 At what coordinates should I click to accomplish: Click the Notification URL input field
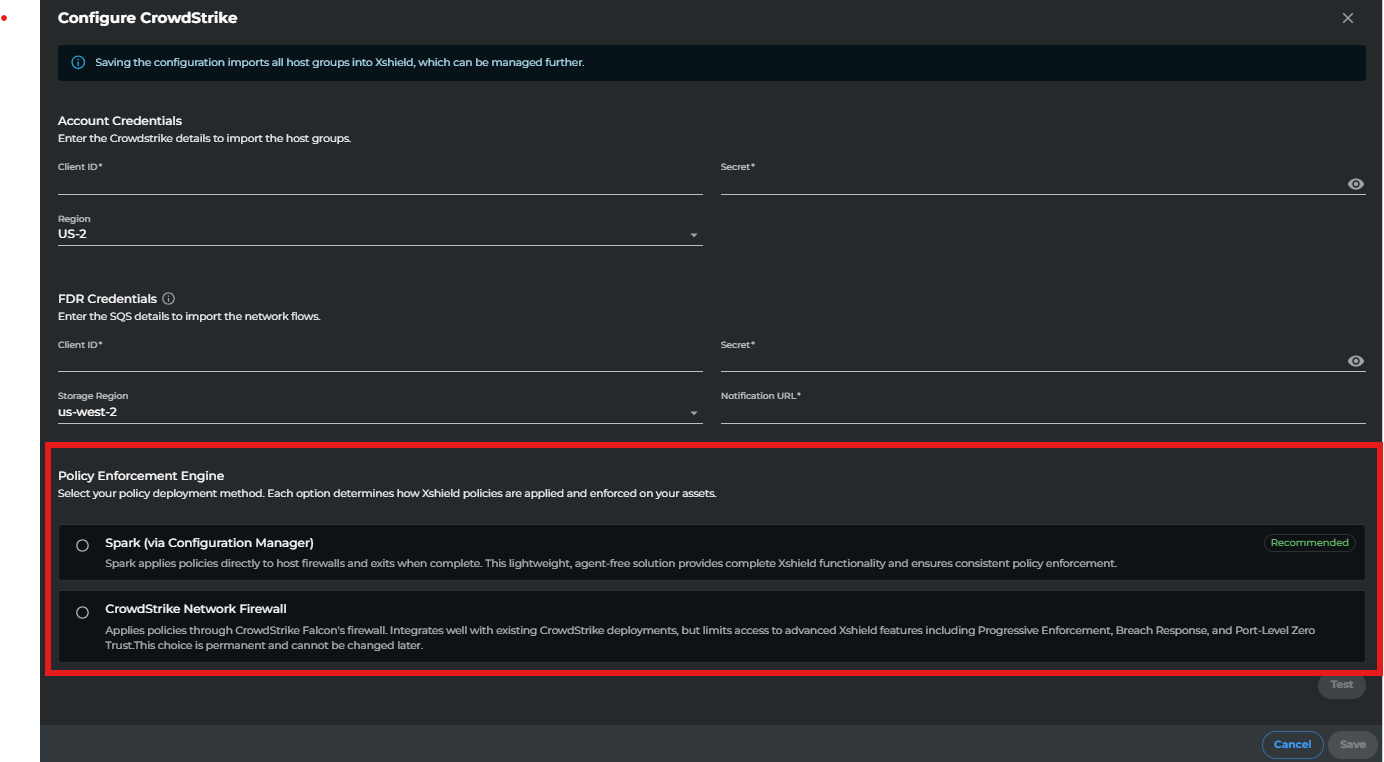coord(1042,412)
